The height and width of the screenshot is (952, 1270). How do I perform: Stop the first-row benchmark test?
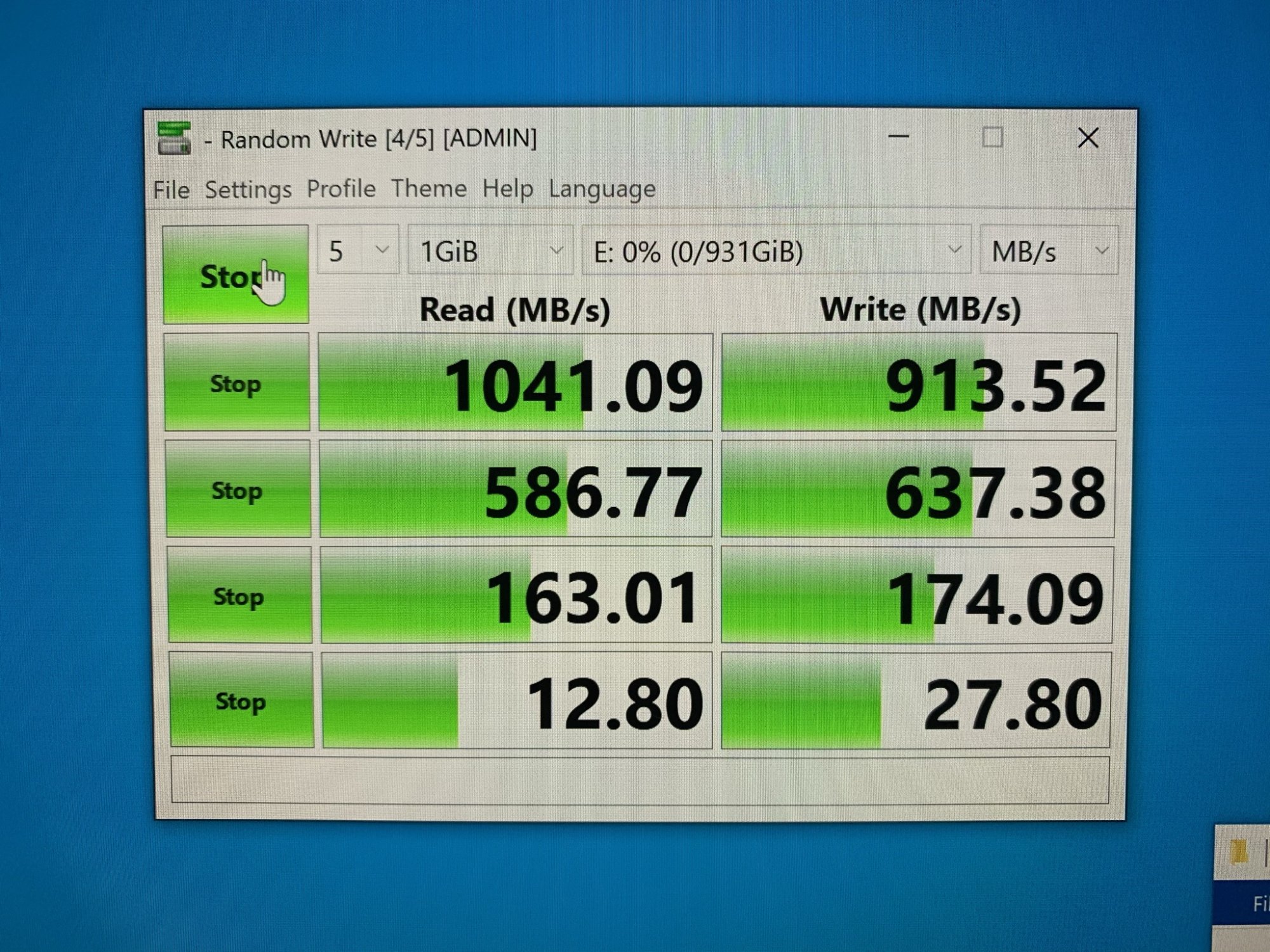pos(236,383)
